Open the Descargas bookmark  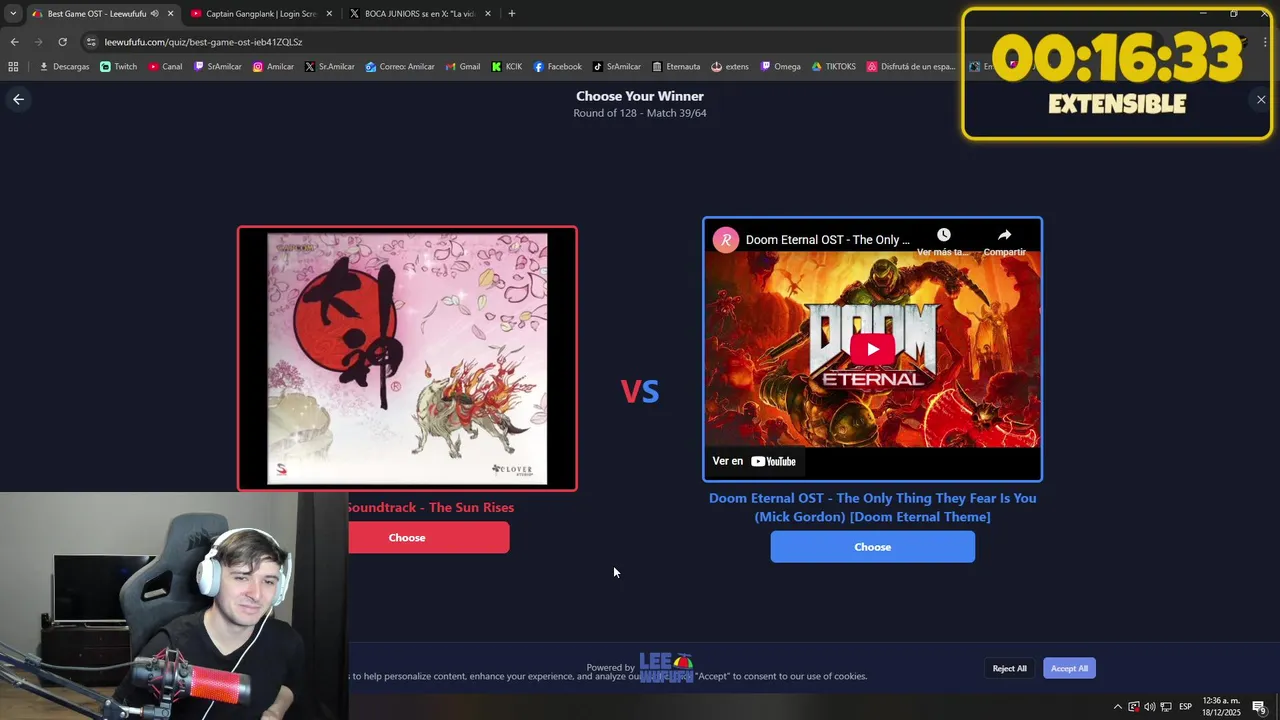[64, 67]
